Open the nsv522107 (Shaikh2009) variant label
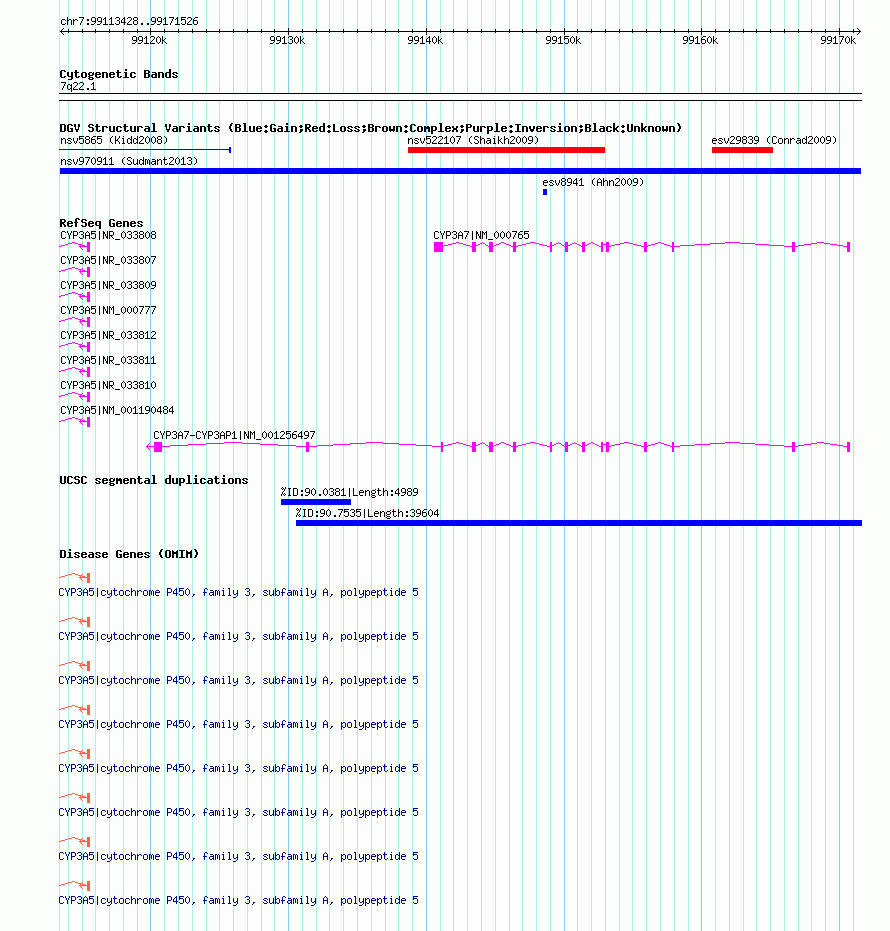This screenshot has height=931, width=890. [x=473, y=141]
